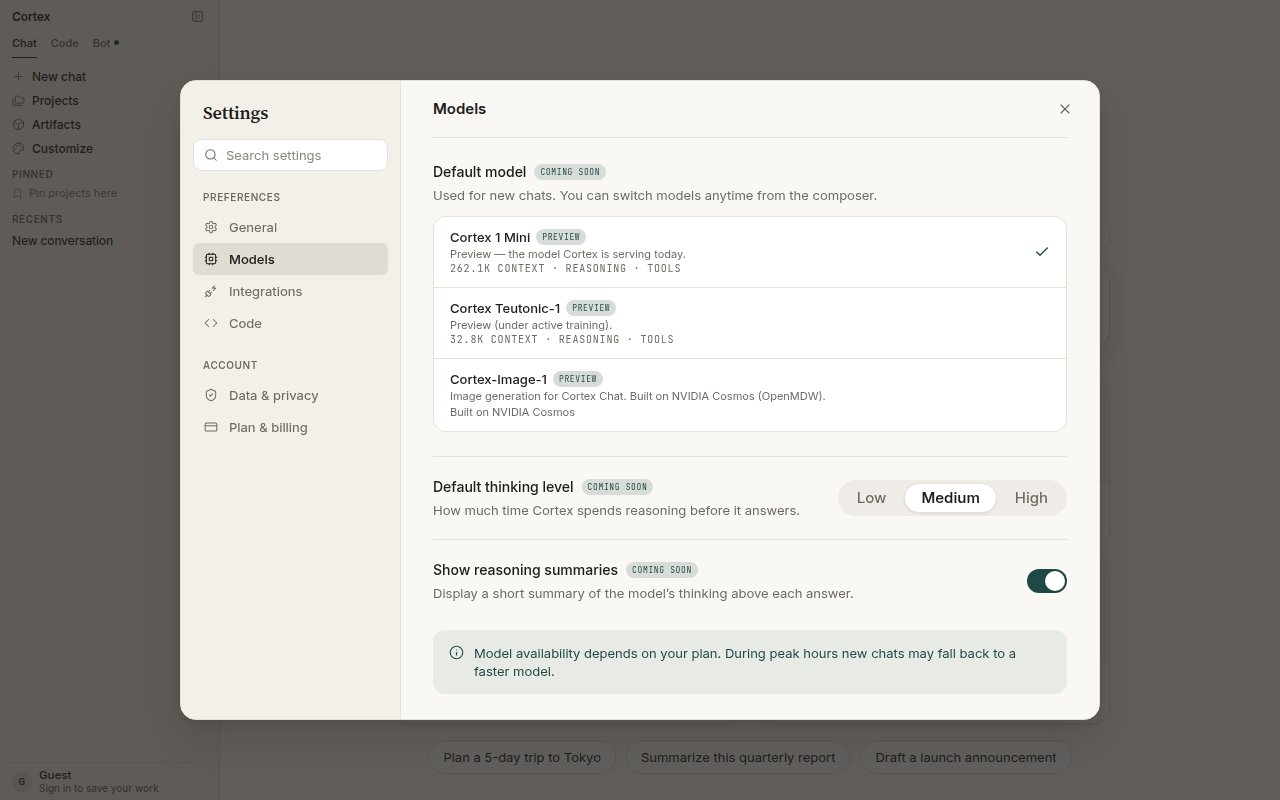Click the pin icon beside Pin projects here
Image resolution: width=1280 pixels, height=800 pixels.
[18, 193]
